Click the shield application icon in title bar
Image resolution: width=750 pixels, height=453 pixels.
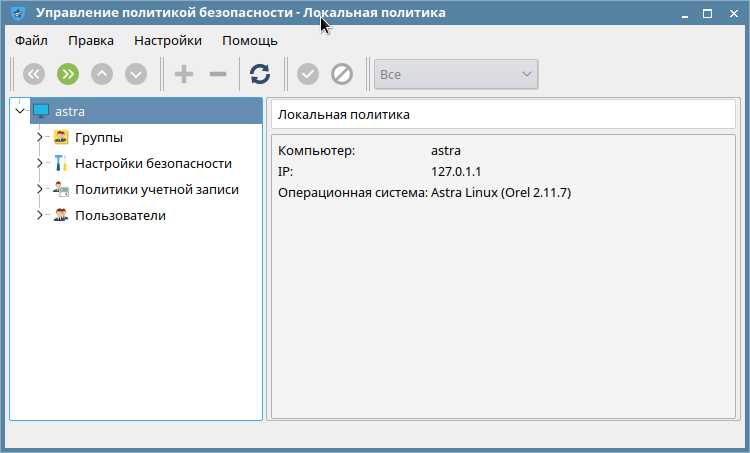pos(18,13)
